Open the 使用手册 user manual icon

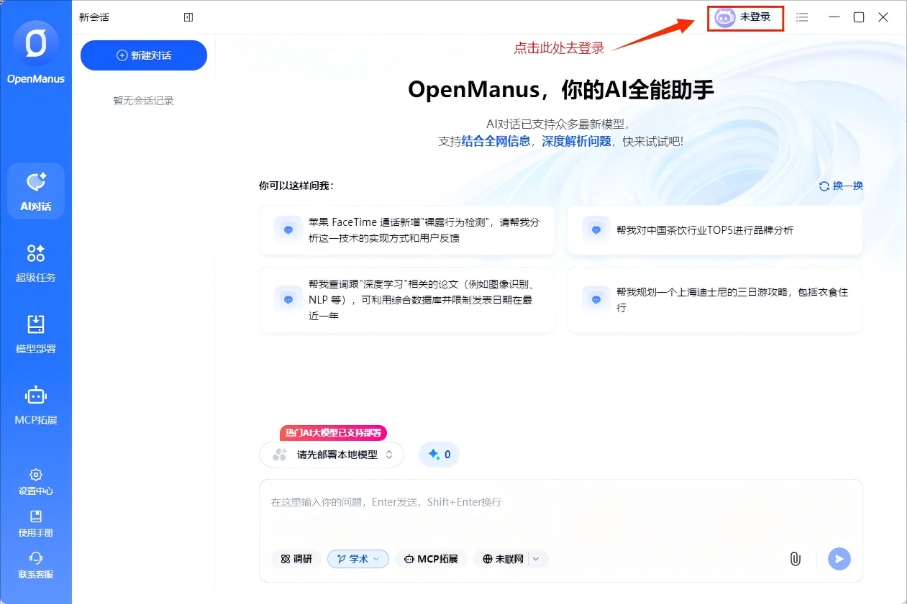click(36, 523)
